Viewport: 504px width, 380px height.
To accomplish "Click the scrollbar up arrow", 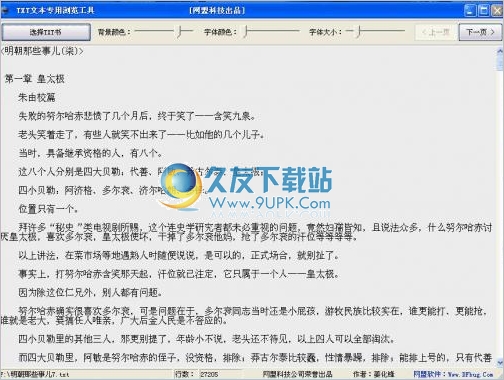I will pos(500,51).
